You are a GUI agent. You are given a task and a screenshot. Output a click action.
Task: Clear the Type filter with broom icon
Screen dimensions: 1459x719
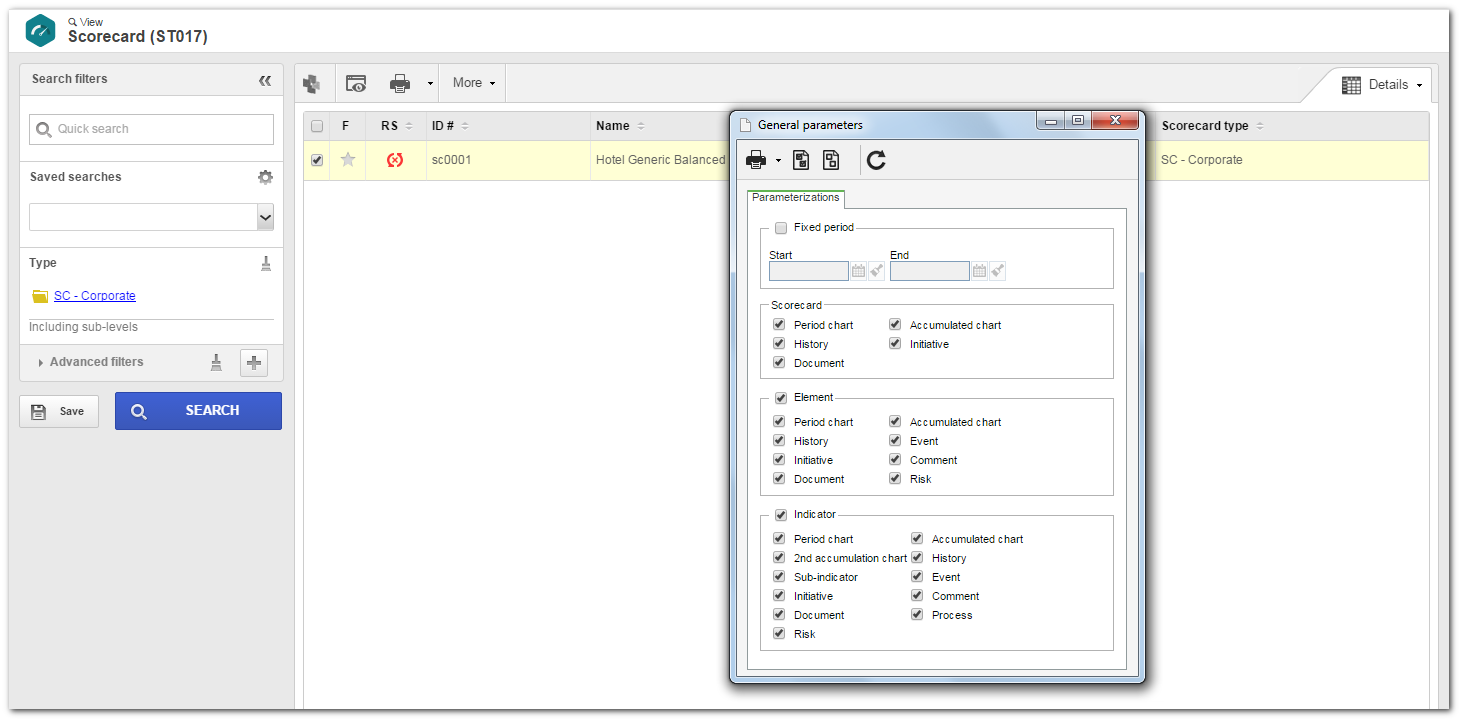tap(266, 263)
